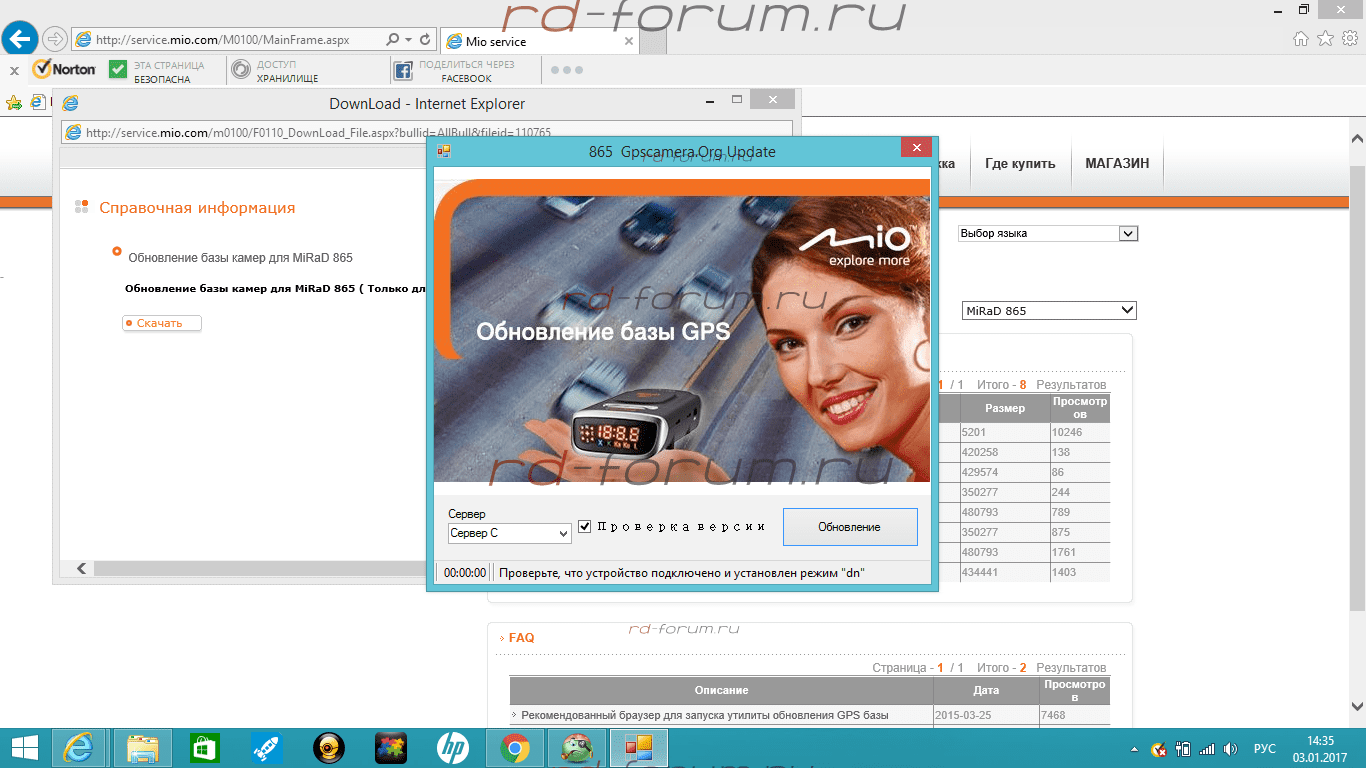Open the "Где купить" menu item
The height and width of the screenshot is (768, 1366).
pos(1019,164)
